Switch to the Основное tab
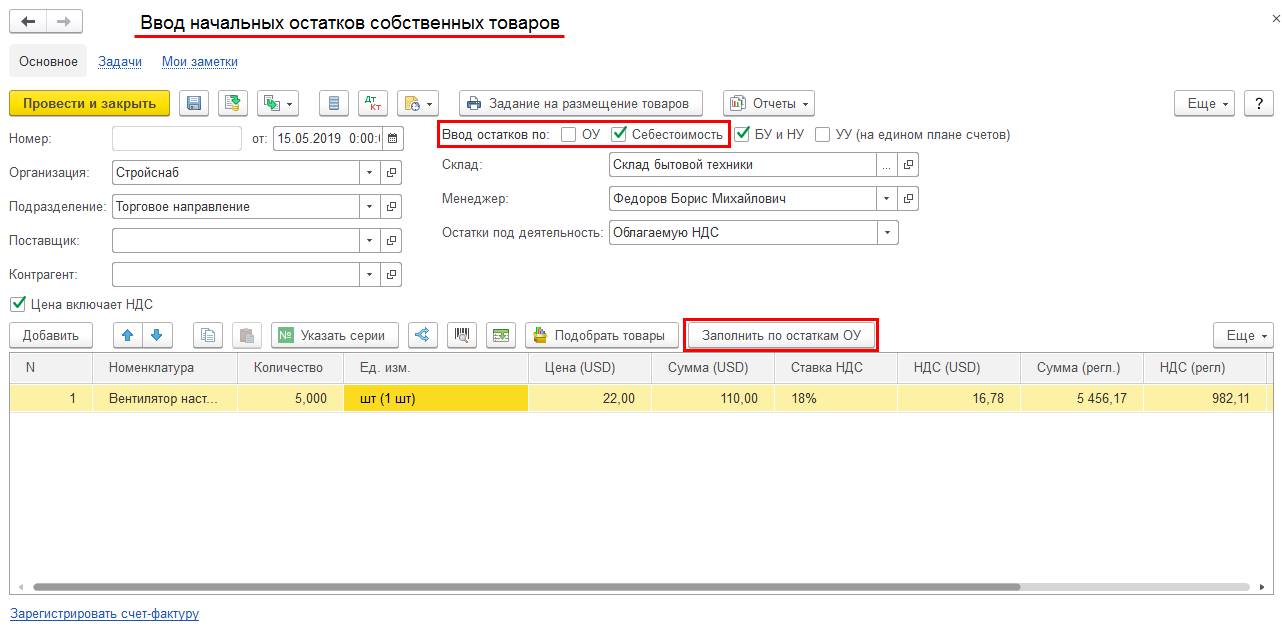Image resolution: width=1282 pixels, height=627 pixels. 48,62
